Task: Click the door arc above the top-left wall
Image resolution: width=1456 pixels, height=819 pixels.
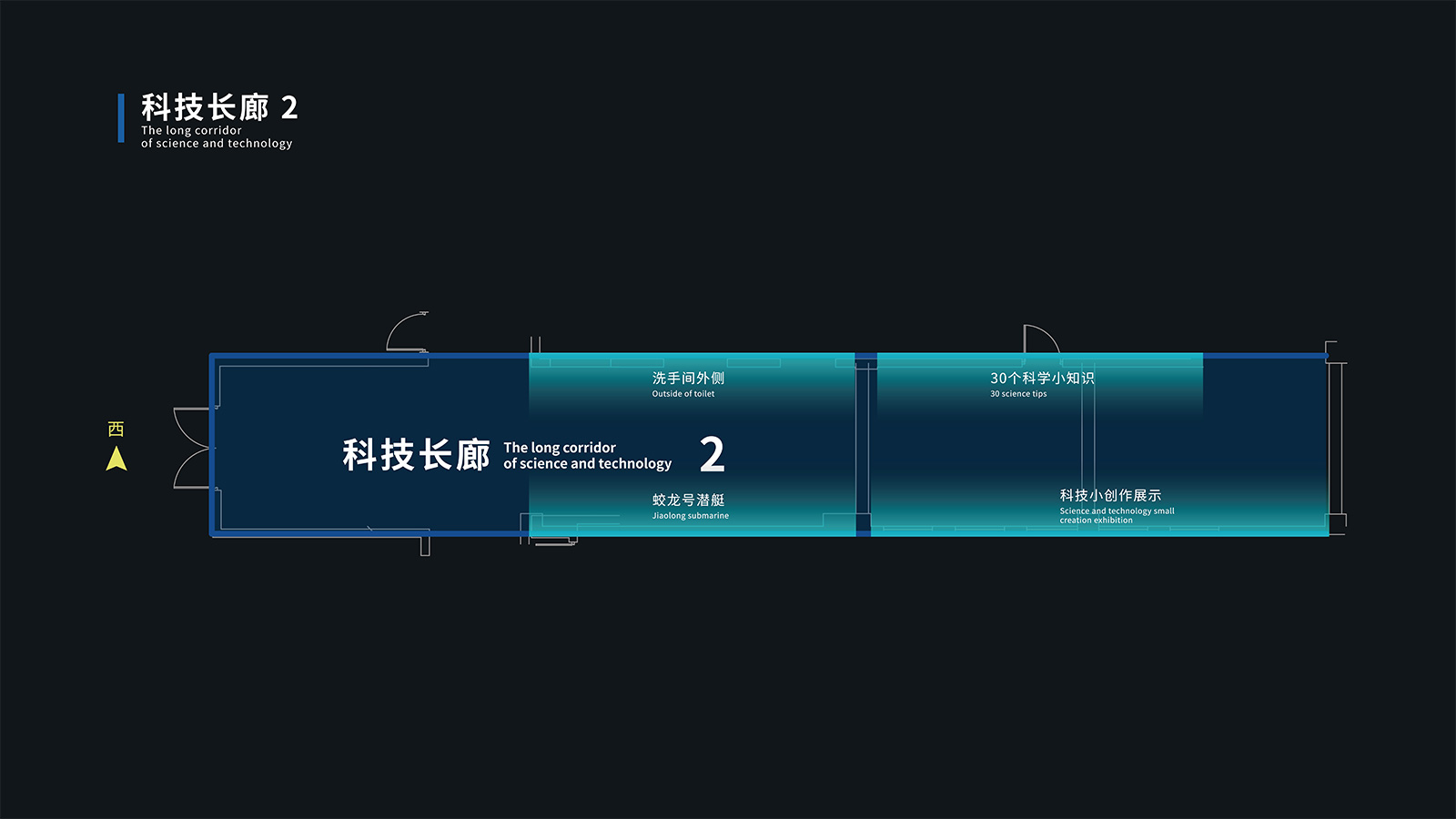Action: (406, 332)
